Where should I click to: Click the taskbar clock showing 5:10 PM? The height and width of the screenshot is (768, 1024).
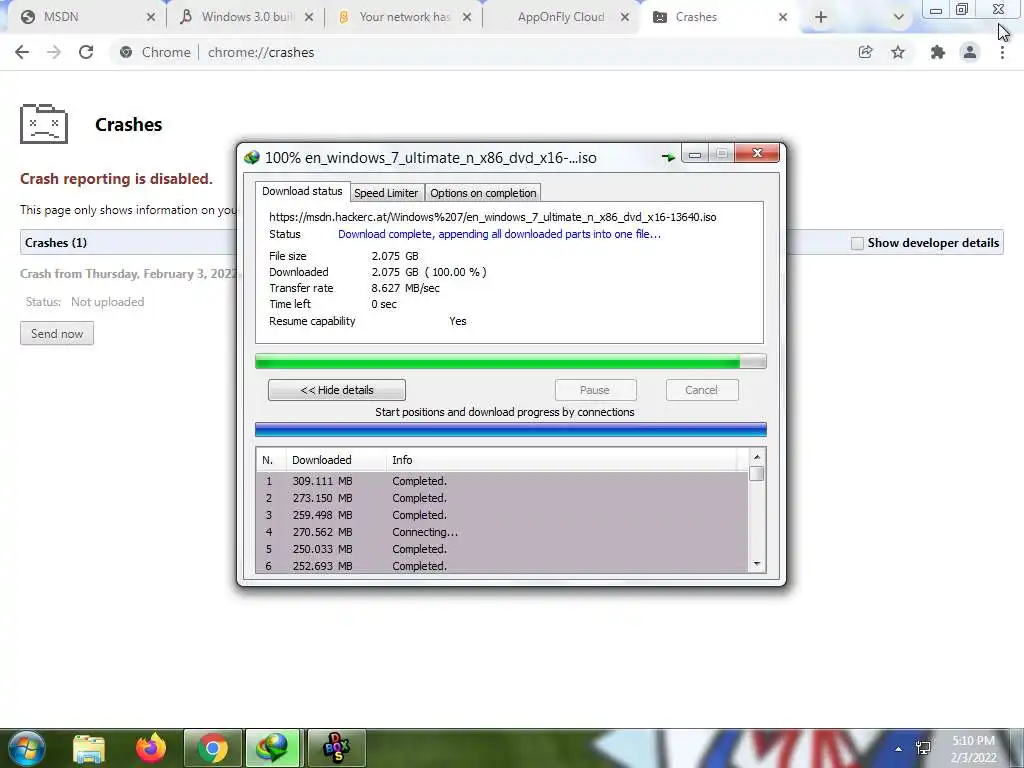point(973,749)
